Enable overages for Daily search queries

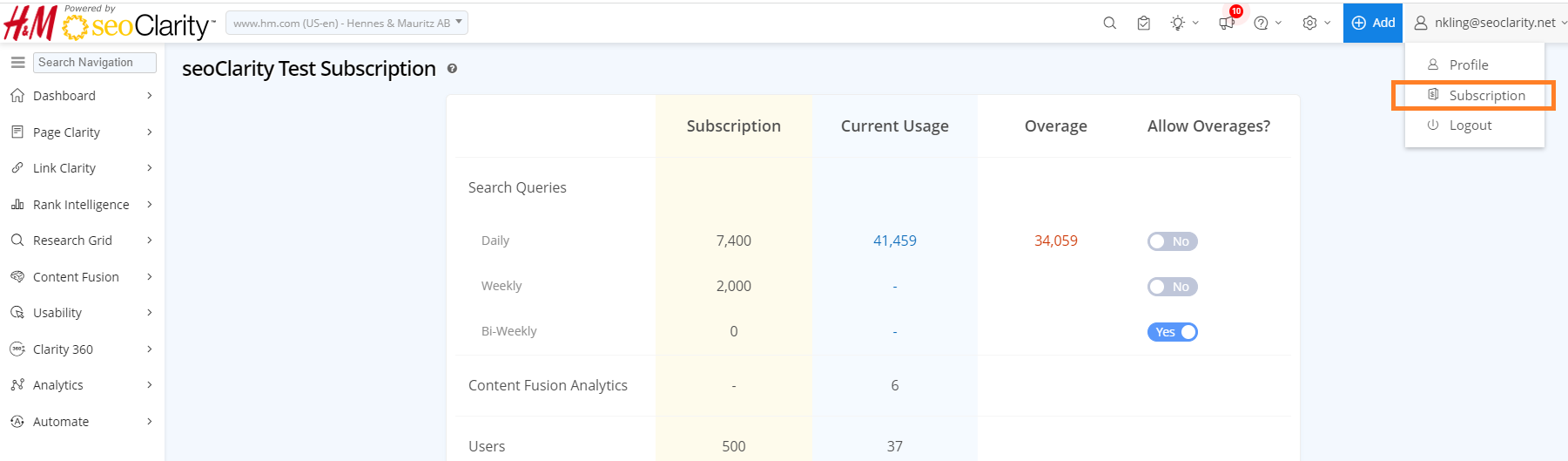click(x=1172, y=241)
